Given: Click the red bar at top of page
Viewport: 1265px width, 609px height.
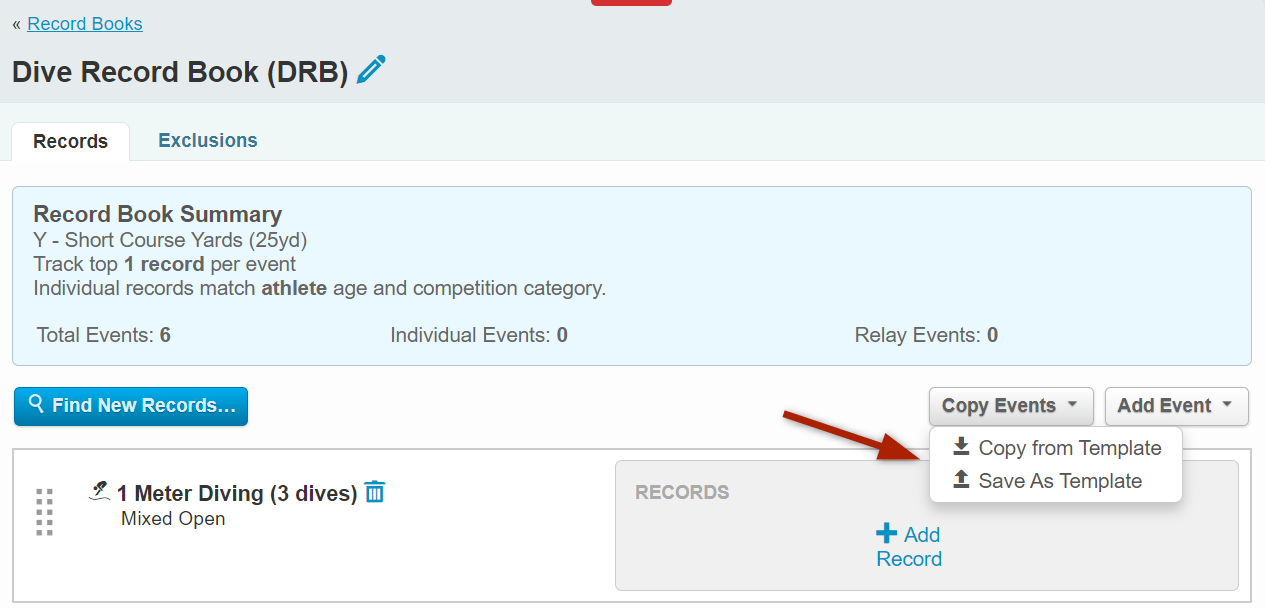Looking at the screenshot, I should (631, 3).
